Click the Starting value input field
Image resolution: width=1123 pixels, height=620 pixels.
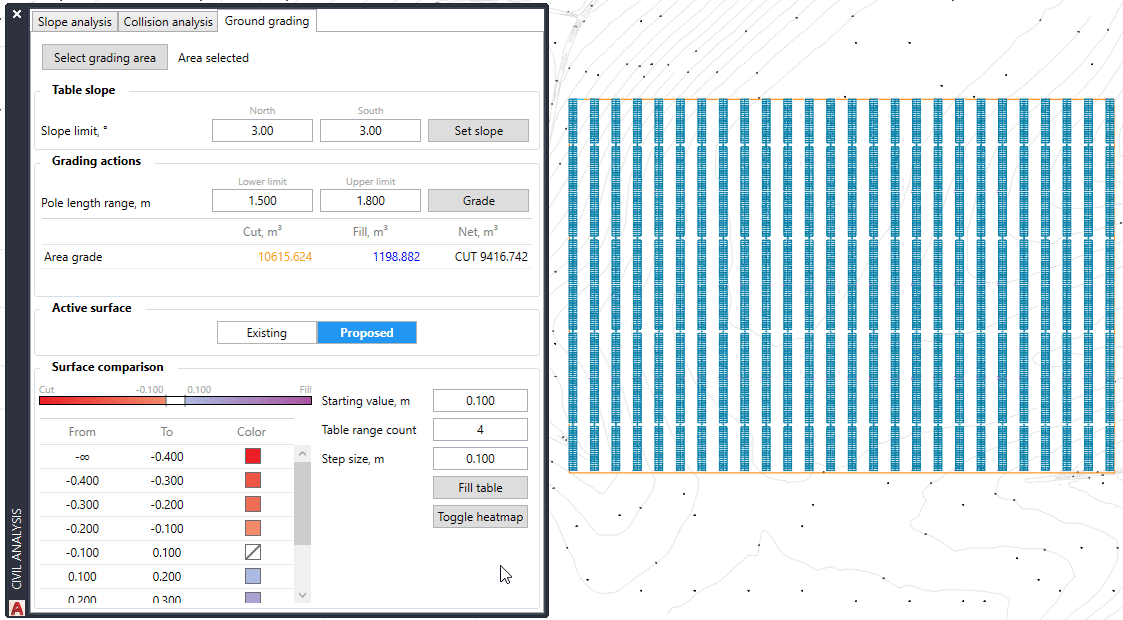pos(479,401)
